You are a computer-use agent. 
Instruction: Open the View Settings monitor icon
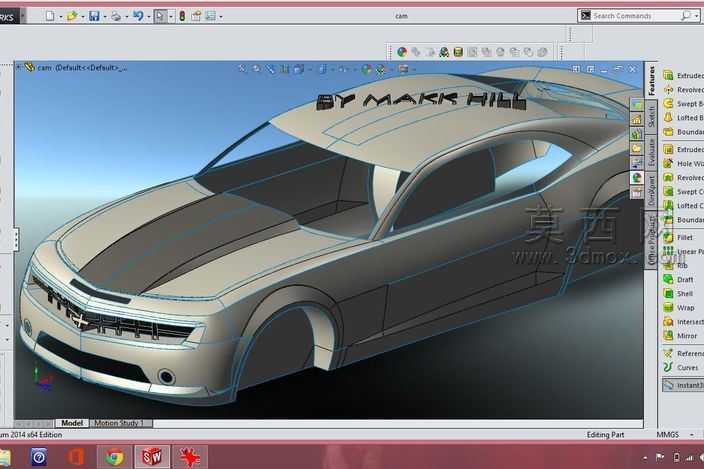click(404, 69)
